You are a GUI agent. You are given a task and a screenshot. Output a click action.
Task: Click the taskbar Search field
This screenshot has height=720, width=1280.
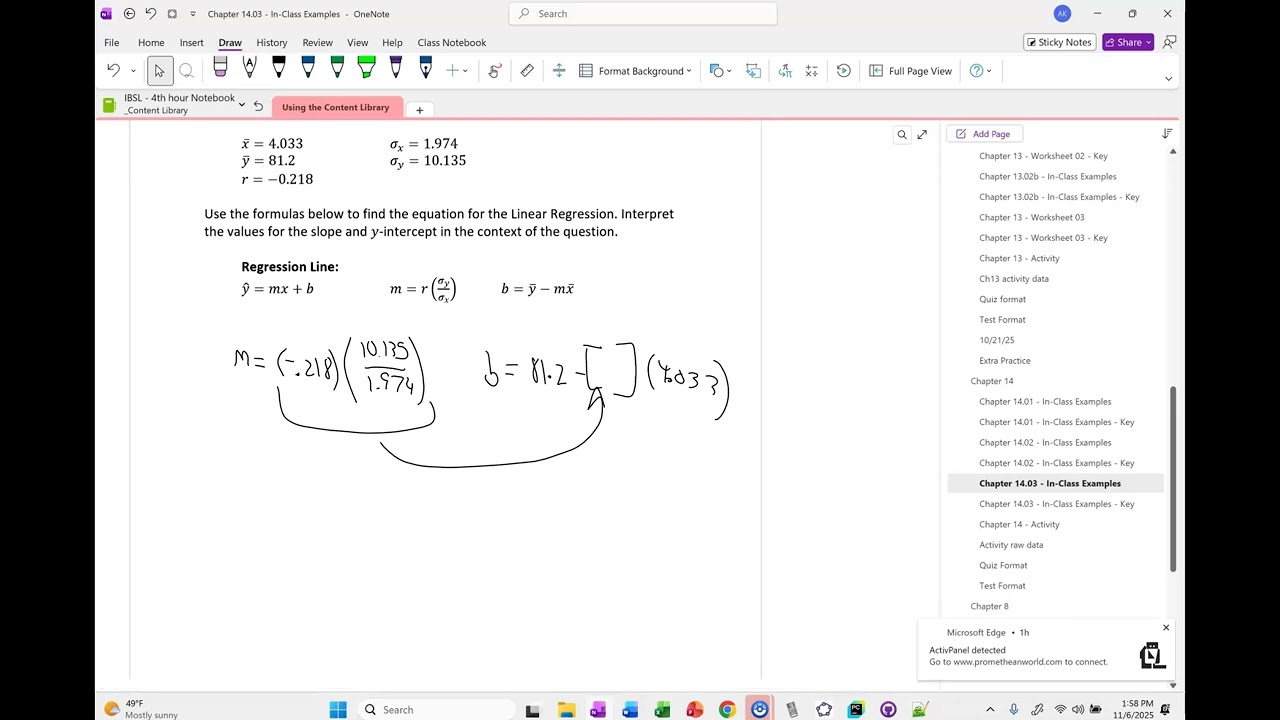point(435,710)
